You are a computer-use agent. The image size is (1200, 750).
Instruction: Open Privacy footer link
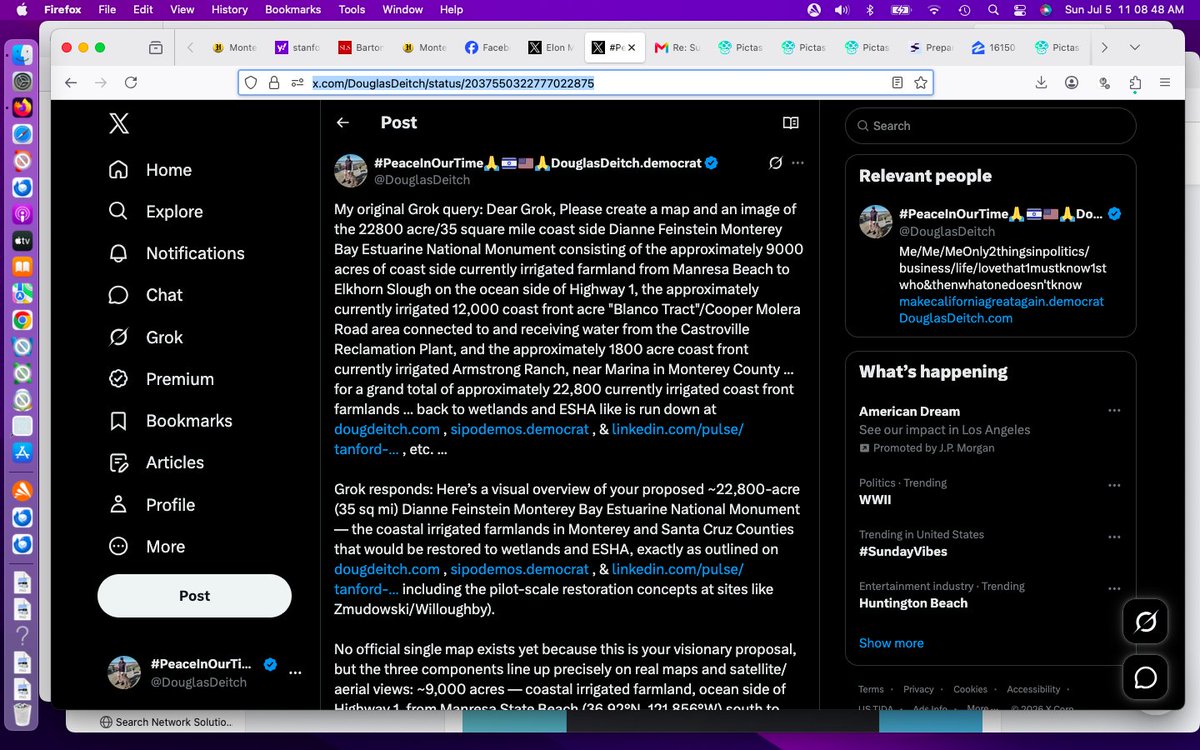(x=918, y=689)
